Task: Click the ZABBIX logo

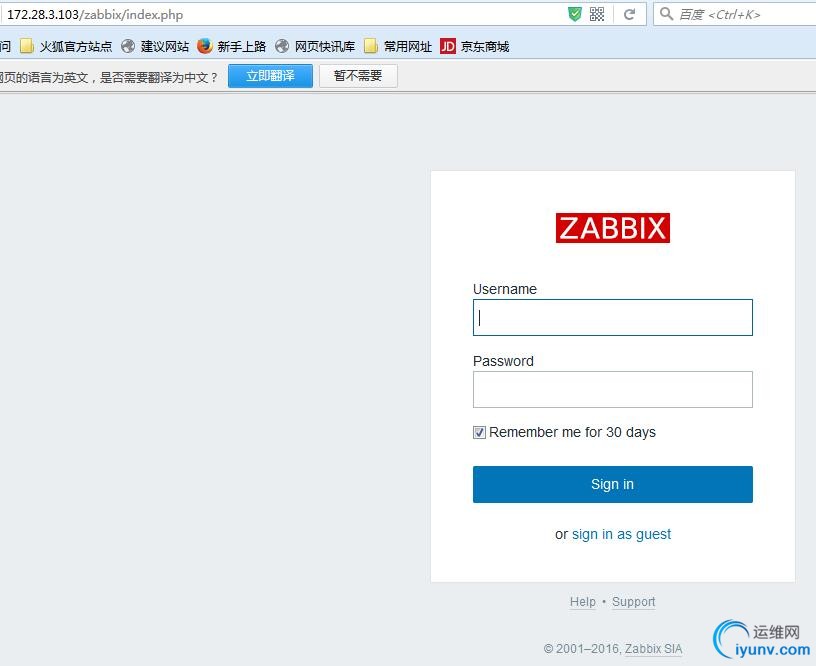Action: click(613, 228)
